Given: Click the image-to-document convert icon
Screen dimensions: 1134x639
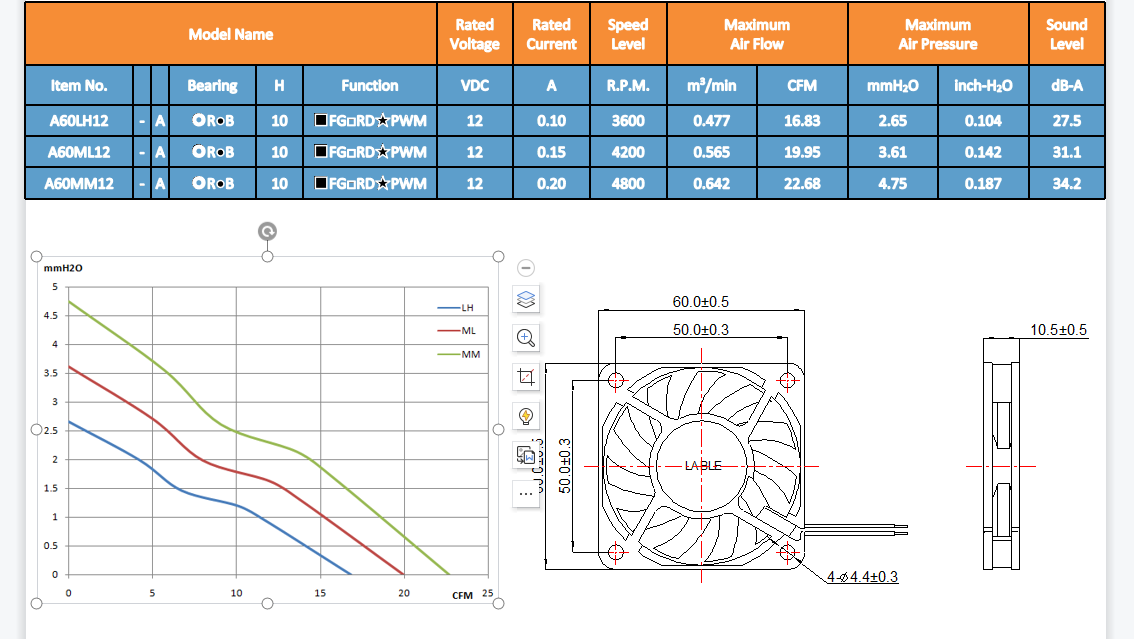Looking at the screenshot, I should click(x=527, y=455).
